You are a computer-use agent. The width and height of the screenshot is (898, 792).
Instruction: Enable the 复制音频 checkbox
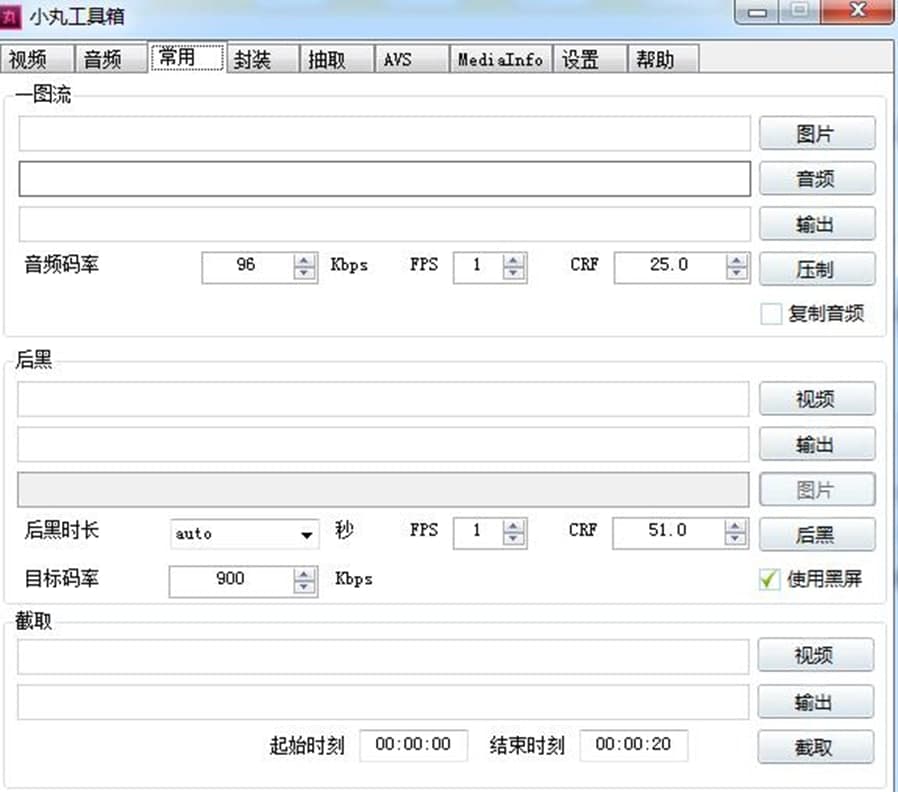pos(770,314)
